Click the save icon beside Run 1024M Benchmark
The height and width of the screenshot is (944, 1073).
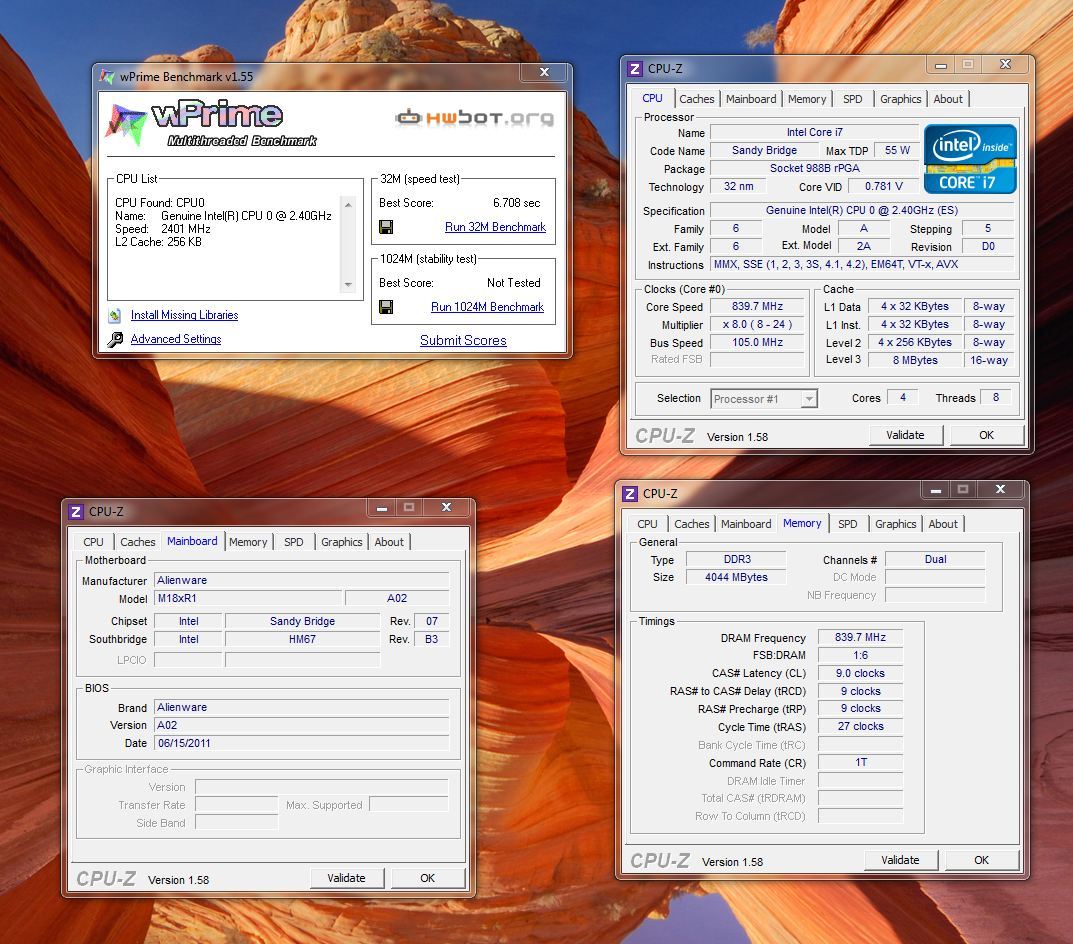pyautogui.click(x=386, y=307)
